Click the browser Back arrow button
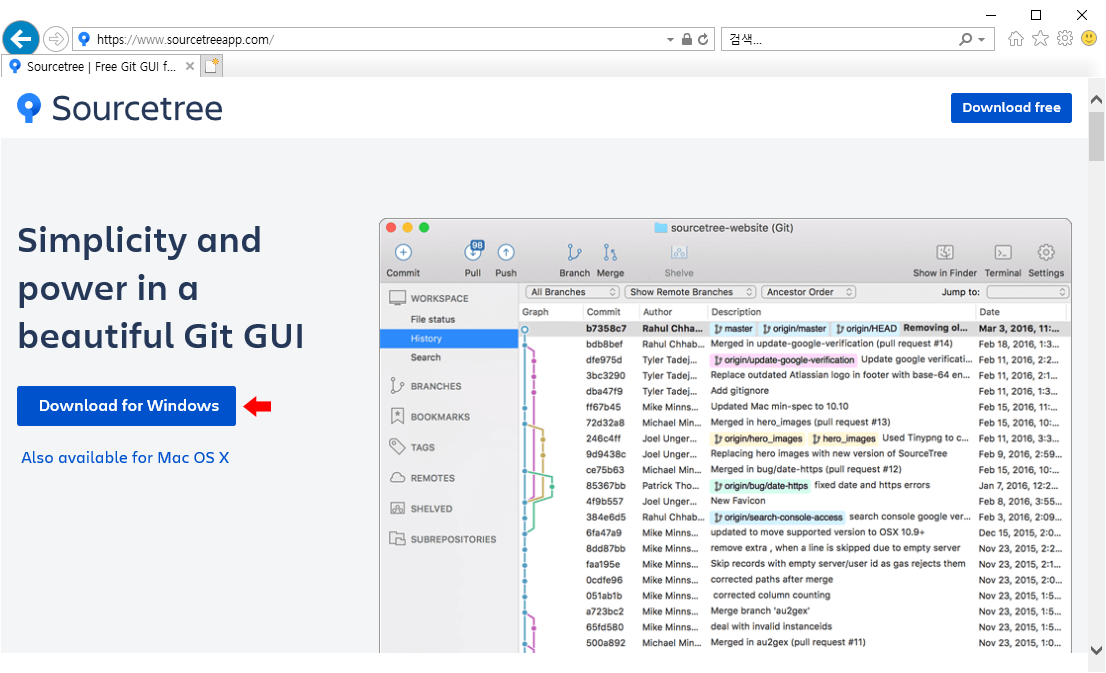Screen dimensions: 1106x673 (21, 38)
